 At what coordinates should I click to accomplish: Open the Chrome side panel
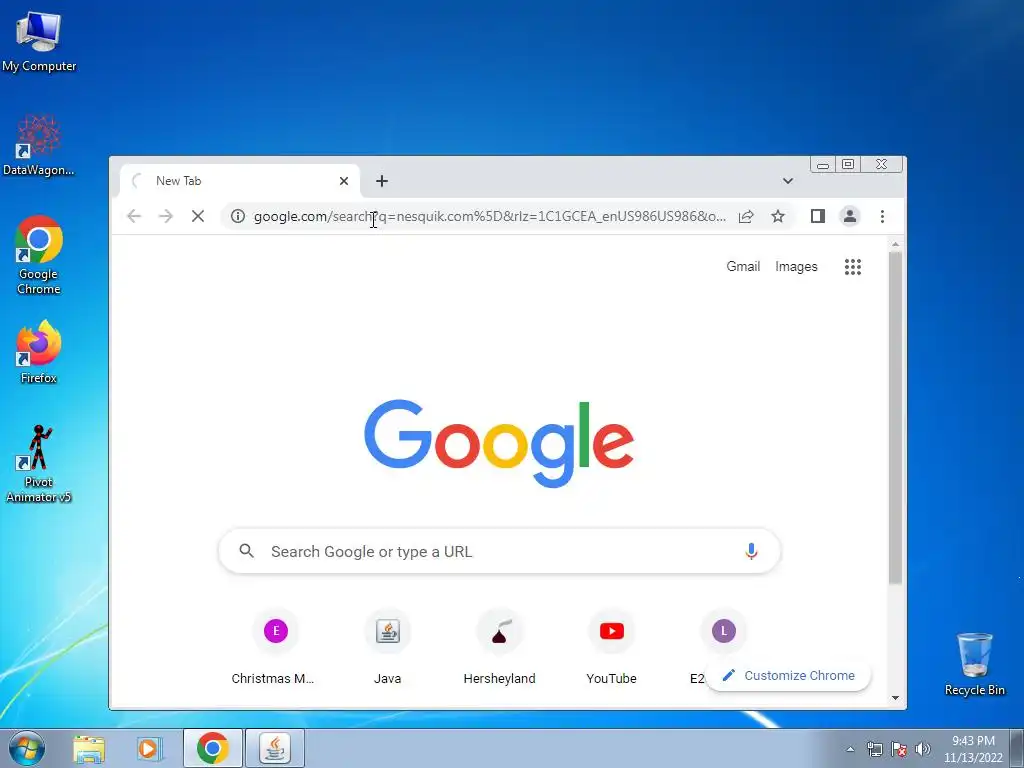(818, 216)
